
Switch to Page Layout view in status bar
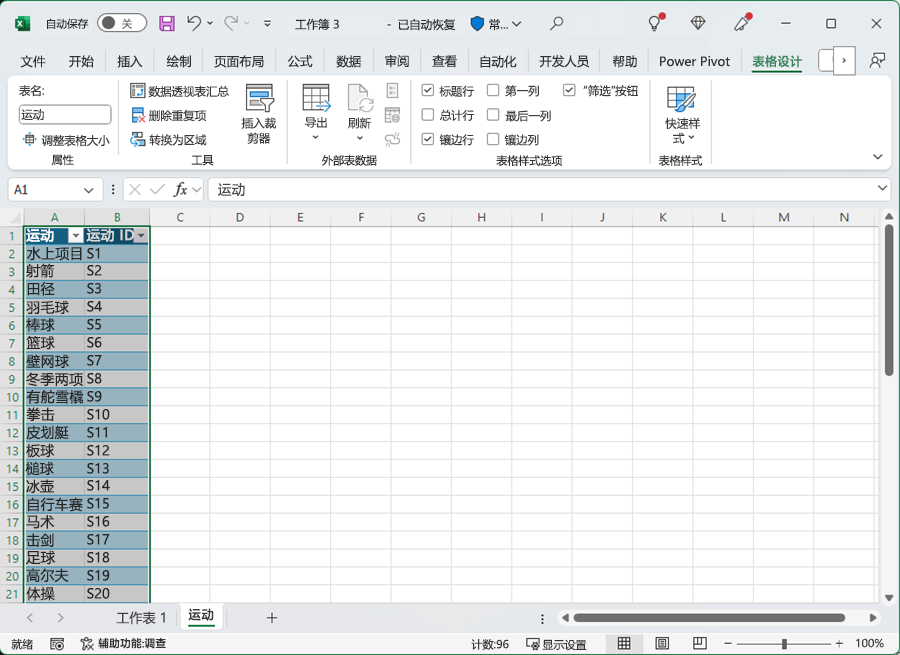[x=662, y=644]
